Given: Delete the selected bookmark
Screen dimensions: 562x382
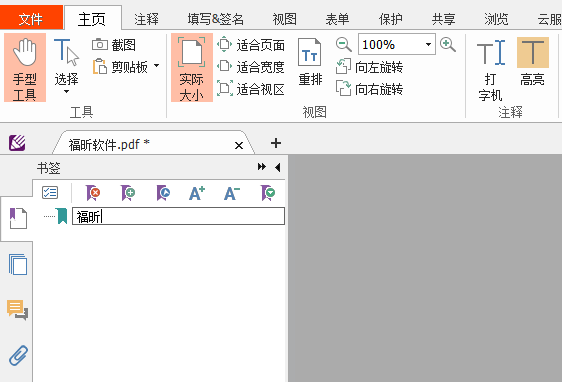Looking at the screenshot, I should (93, 193).
